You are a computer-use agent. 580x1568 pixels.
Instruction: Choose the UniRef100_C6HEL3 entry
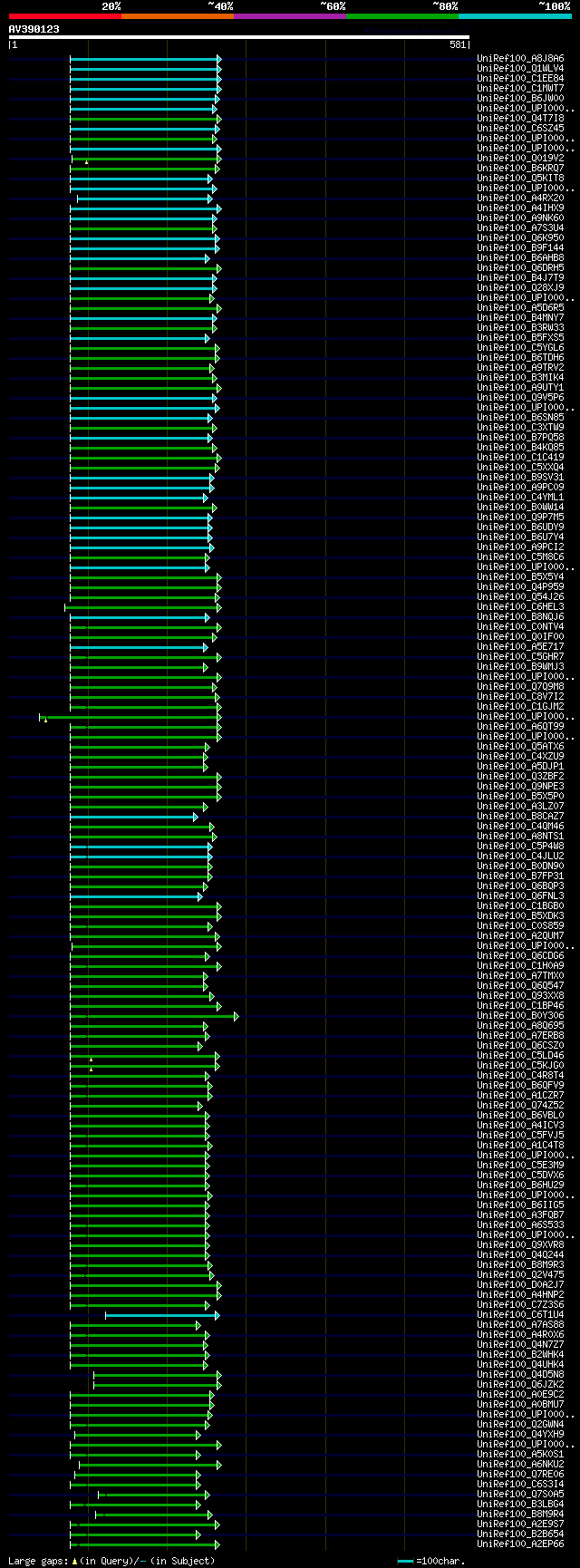coord(520,607)
